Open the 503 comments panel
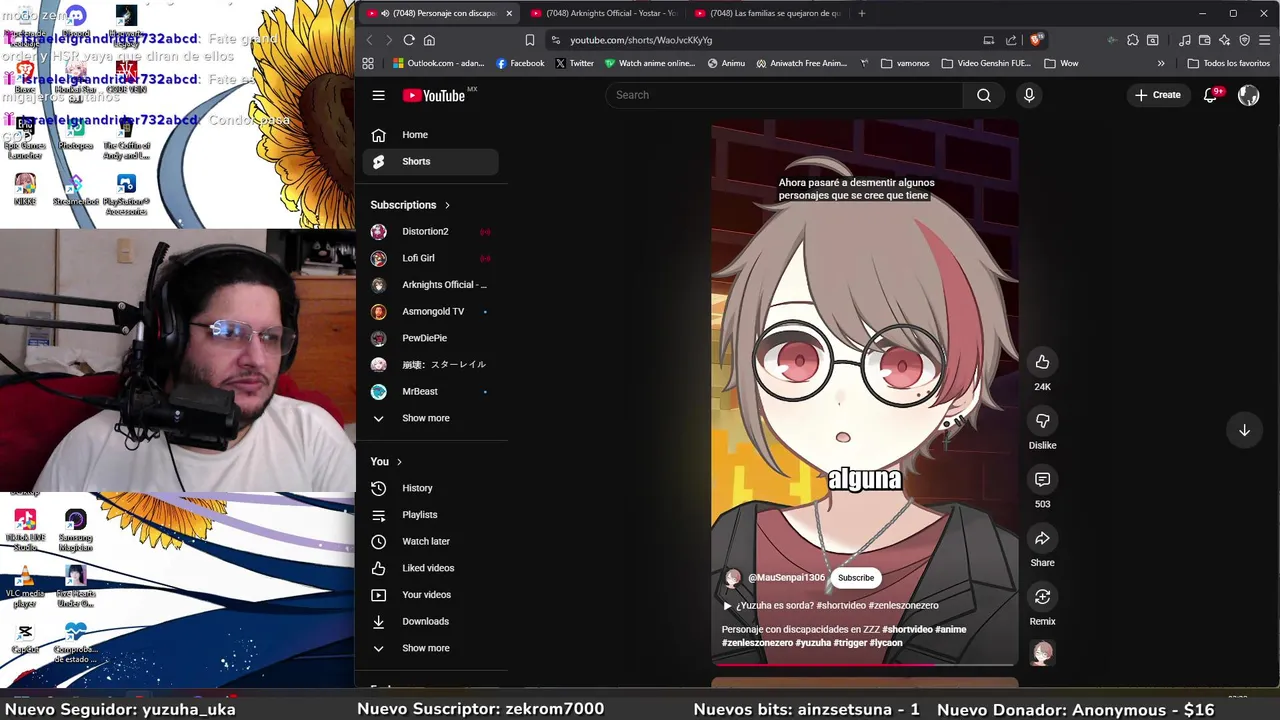 1042,480
